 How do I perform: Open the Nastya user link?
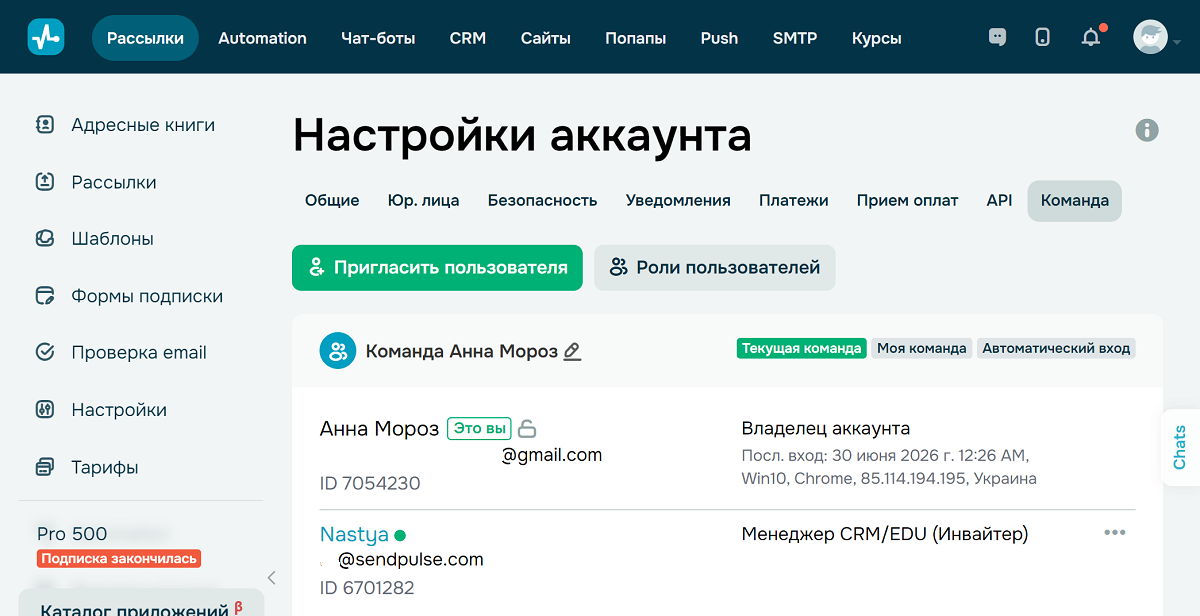[x=354, y=534]
